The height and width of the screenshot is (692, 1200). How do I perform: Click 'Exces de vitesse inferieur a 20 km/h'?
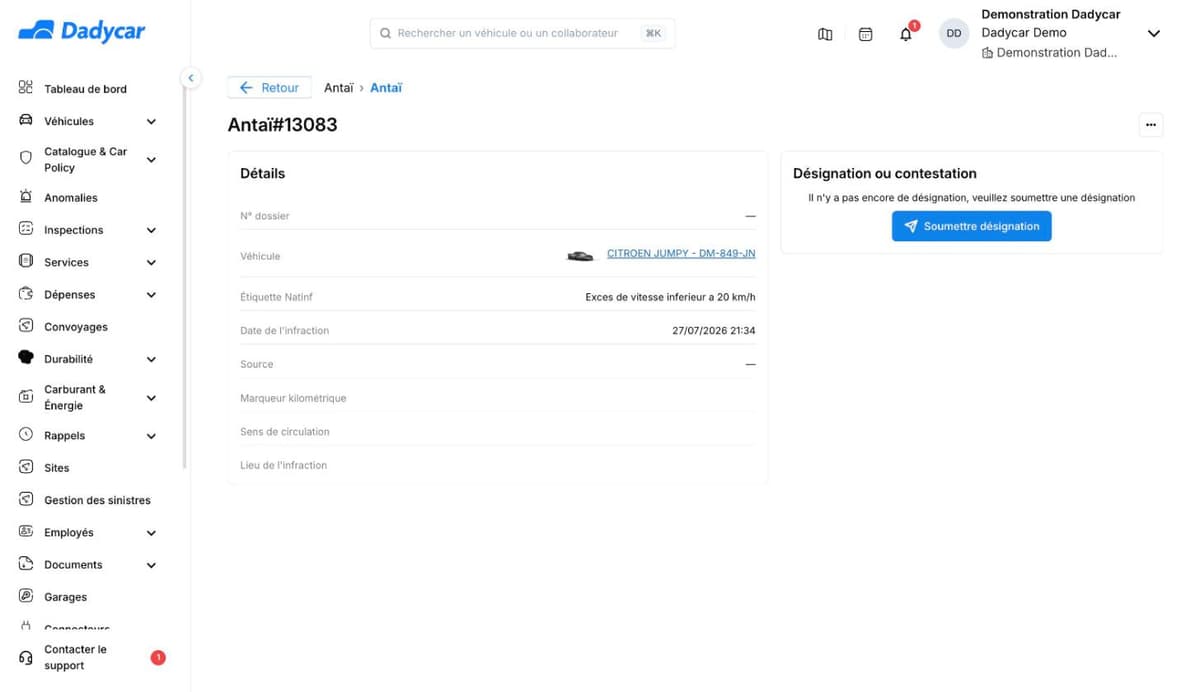click(x=671, y=297)
